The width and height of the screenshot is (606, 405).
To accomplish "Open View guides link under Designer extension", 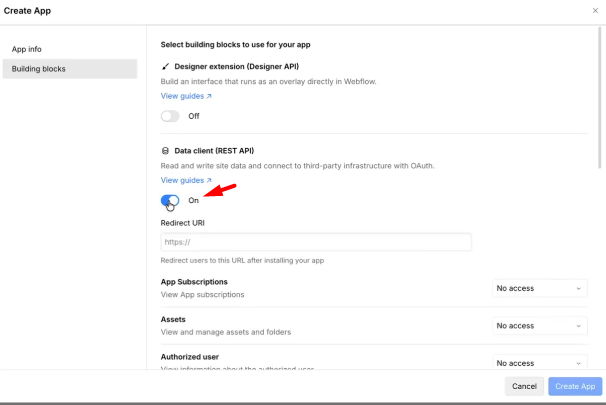I will (x=182, y=97).
